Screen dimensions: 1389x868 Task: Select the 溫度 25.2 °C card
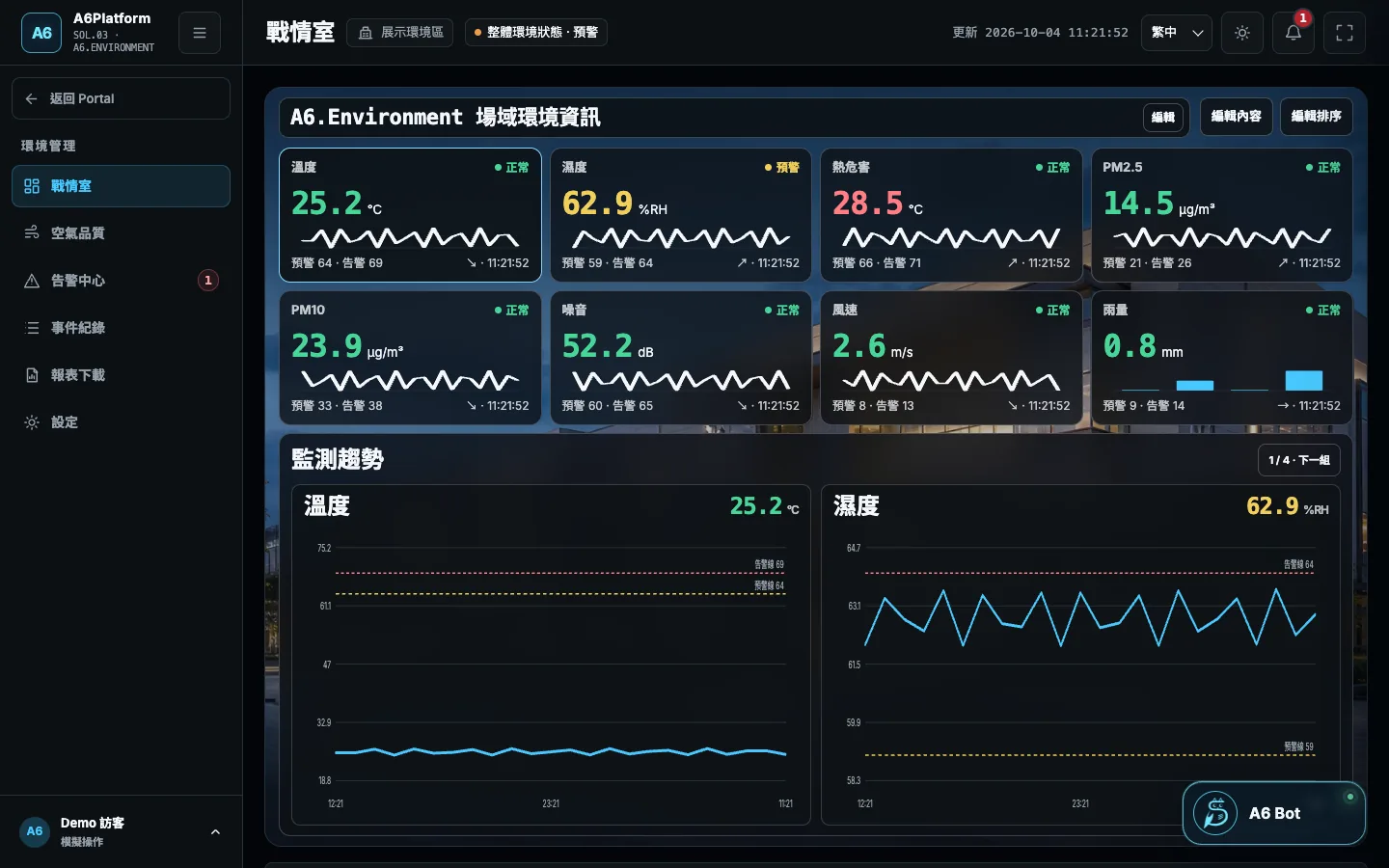[410, 215]
